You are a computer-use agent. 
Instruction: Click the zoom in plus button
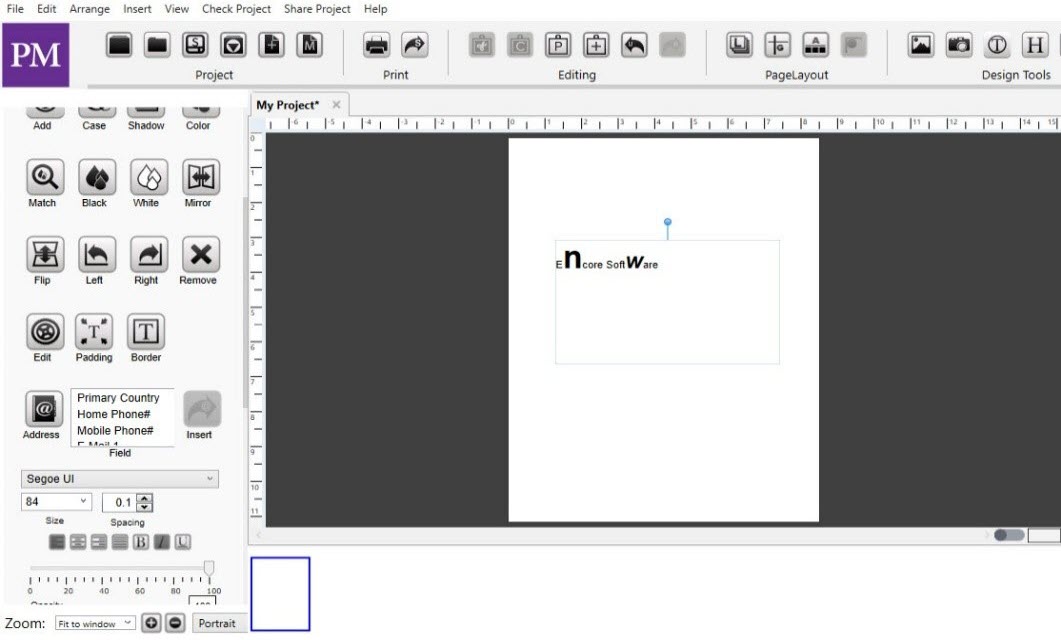[152, 622]
